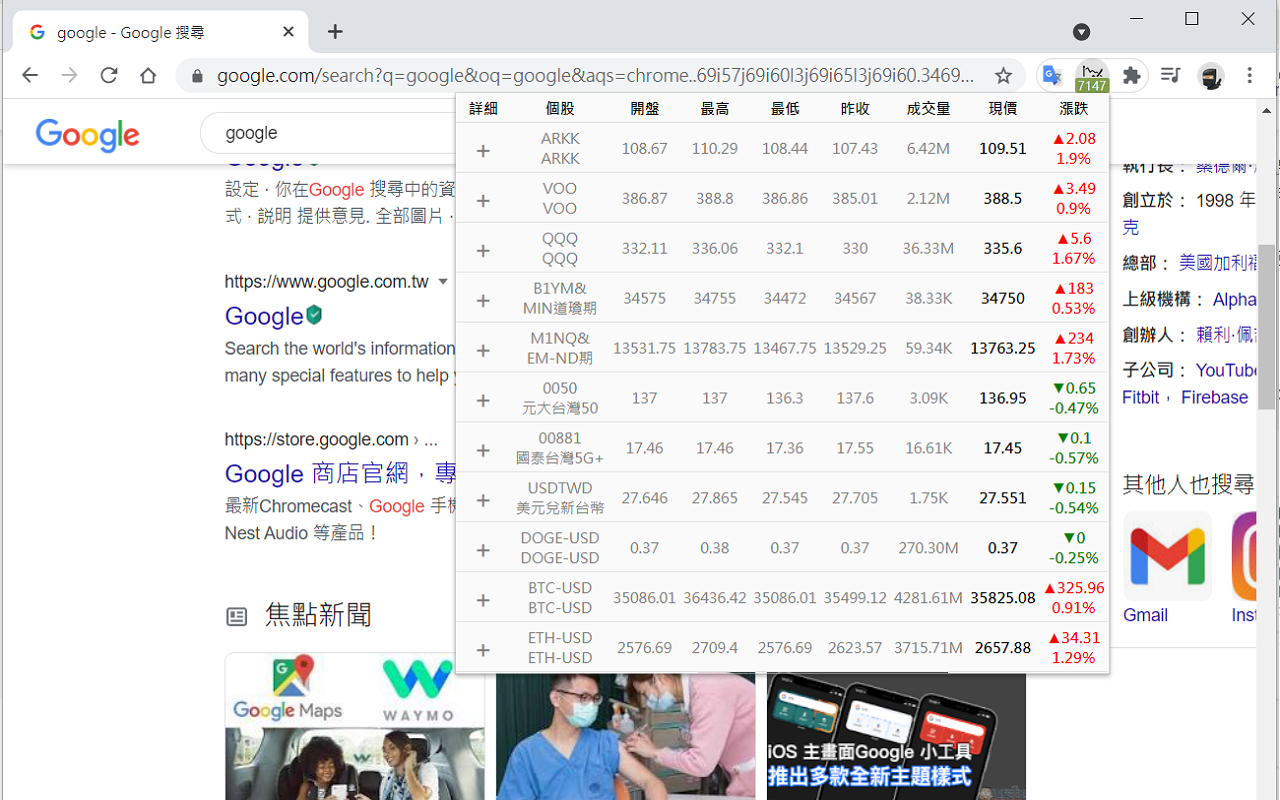Open the media control icon in toolbar

[1170, 76]
